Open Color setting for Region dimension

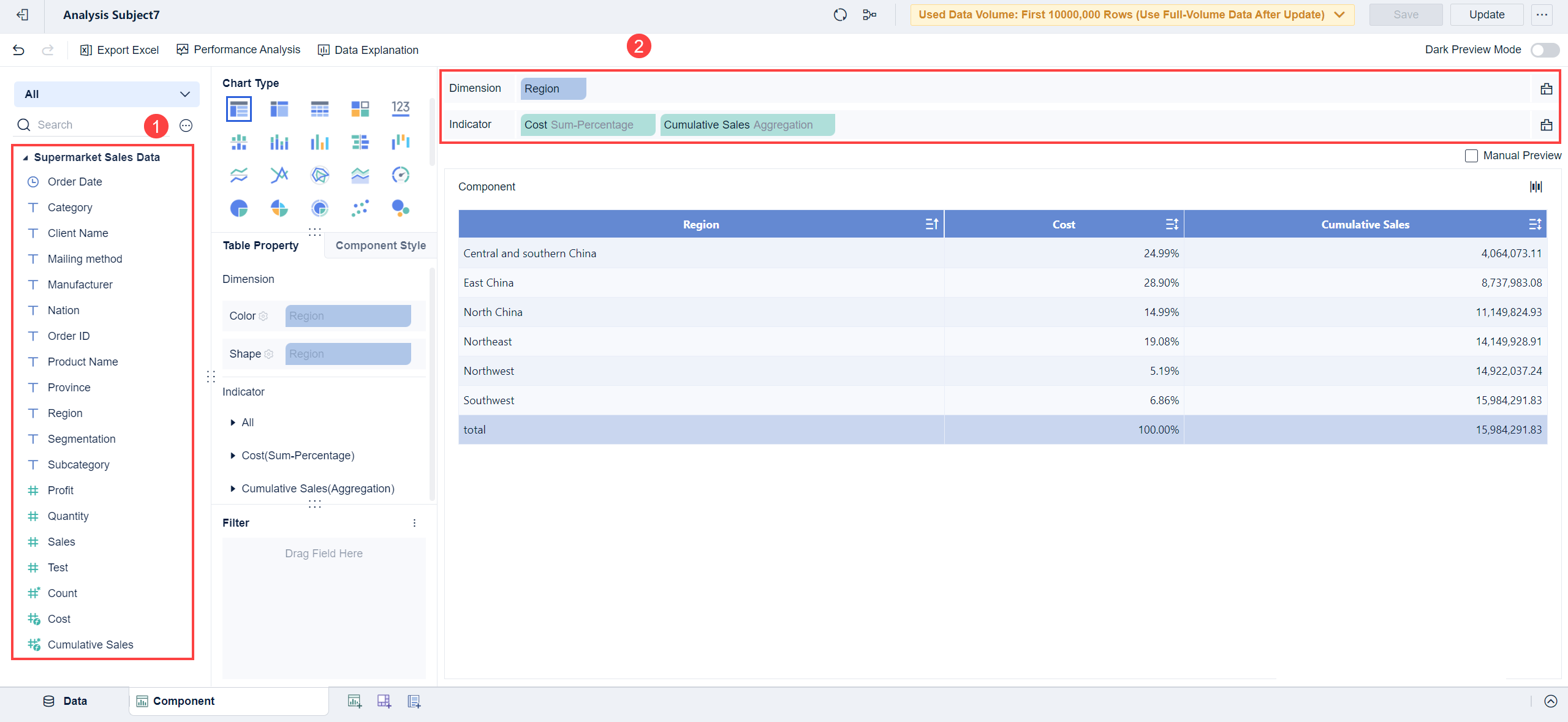pyautogui.click(x=263, y=316)
